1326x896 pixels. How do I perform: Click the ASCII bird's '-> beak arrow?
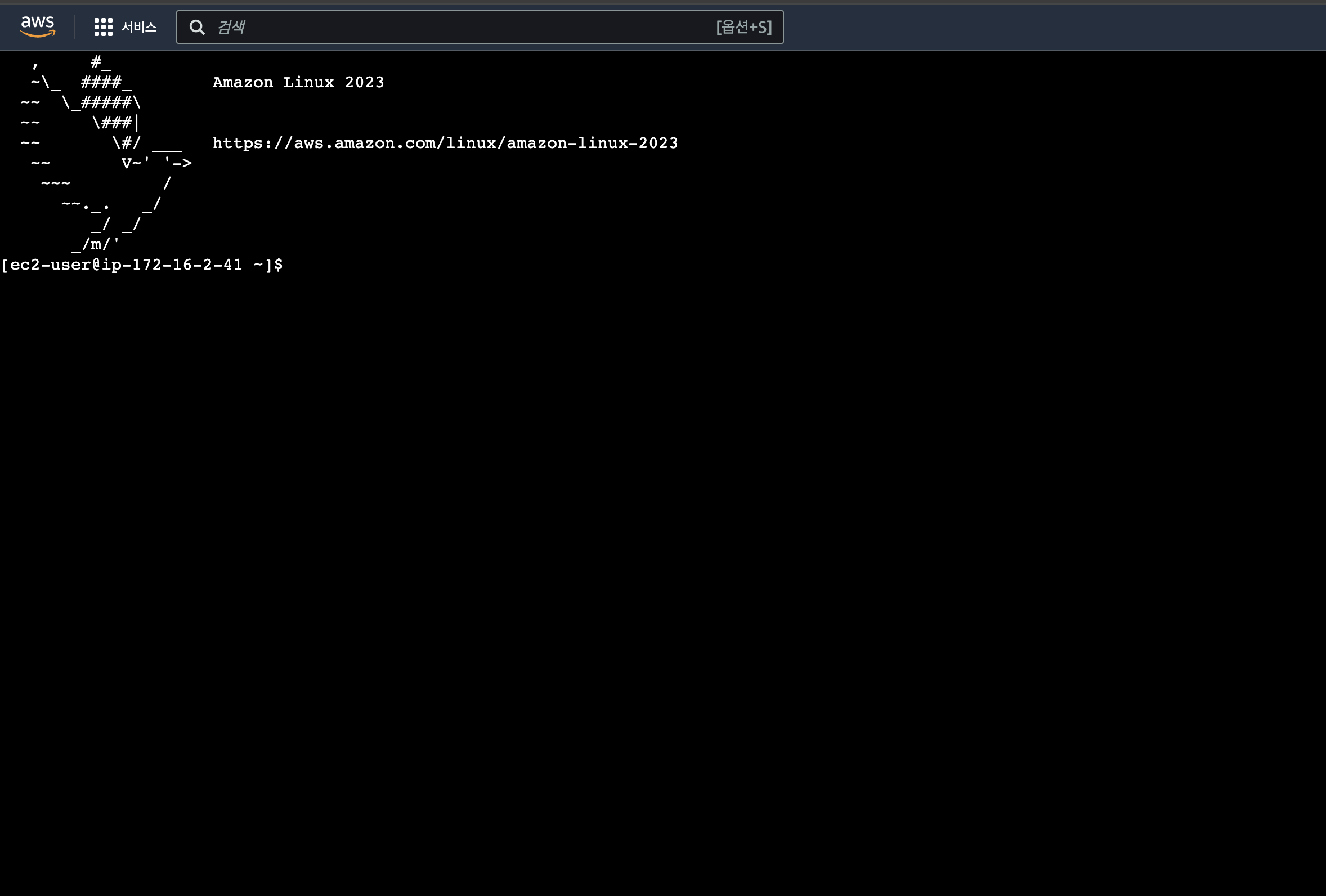point(178,163)
